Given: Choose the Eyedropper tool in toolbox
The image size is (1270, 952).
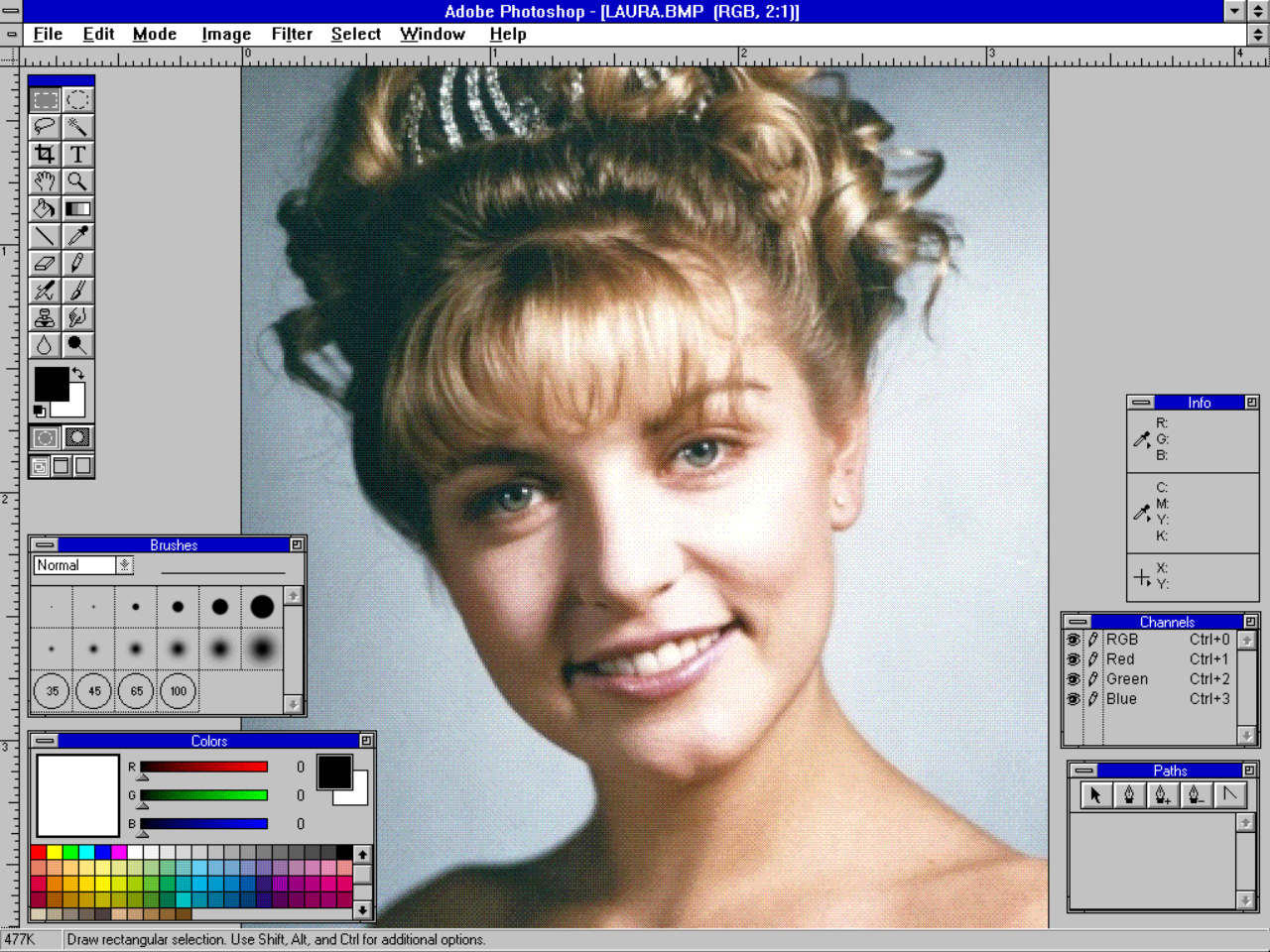Looking at the screenshot, I should [x=77, y=236].
